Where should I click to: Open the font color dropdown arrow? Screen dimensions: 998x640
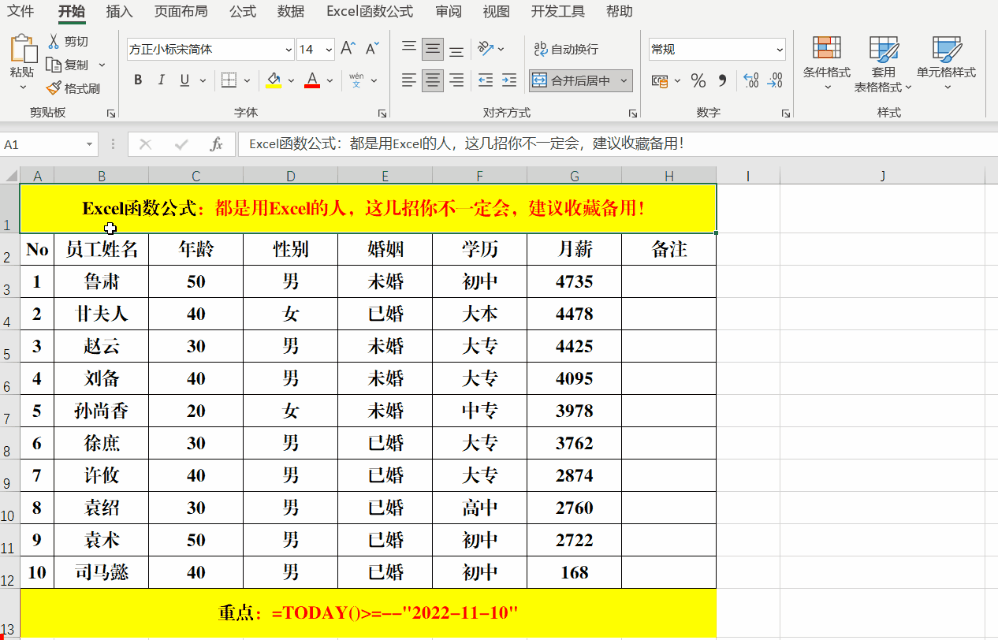[330, 81]
